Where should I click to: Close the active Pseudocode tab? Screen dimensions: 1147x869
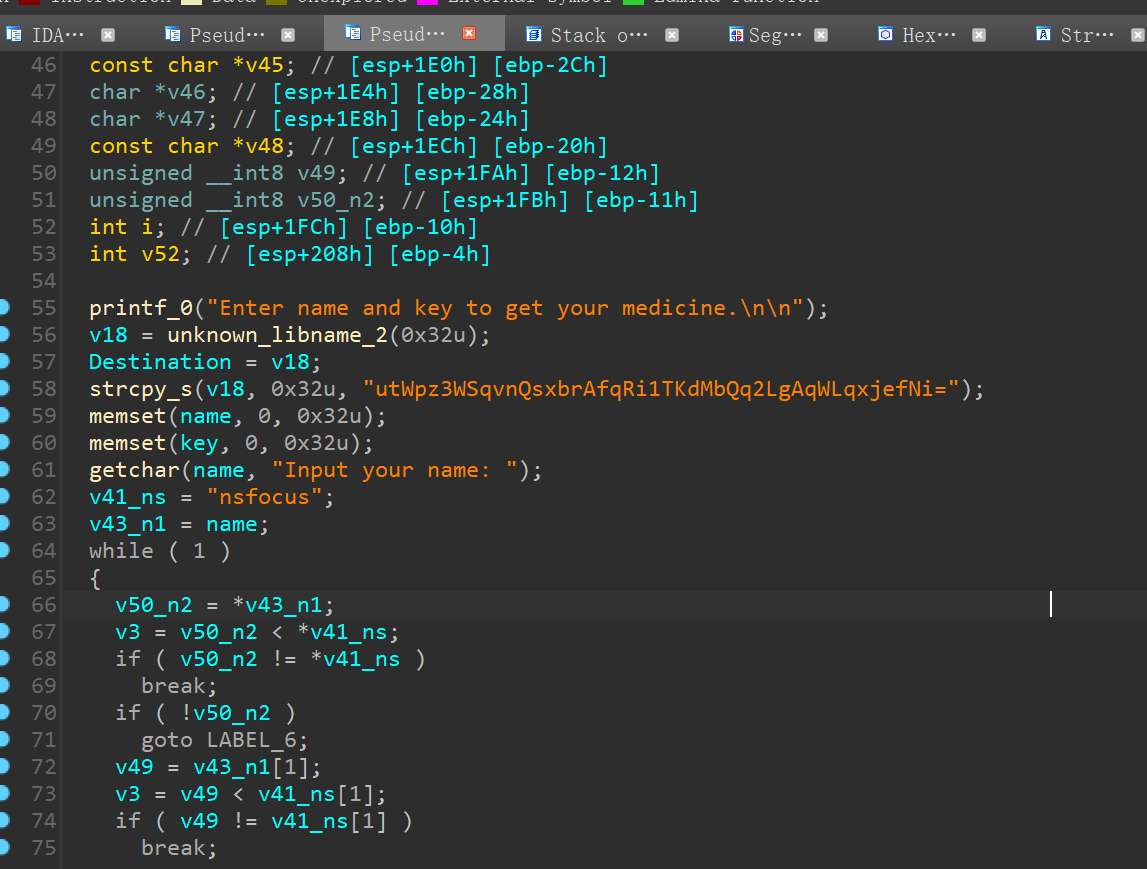click(x=468, y=34)
